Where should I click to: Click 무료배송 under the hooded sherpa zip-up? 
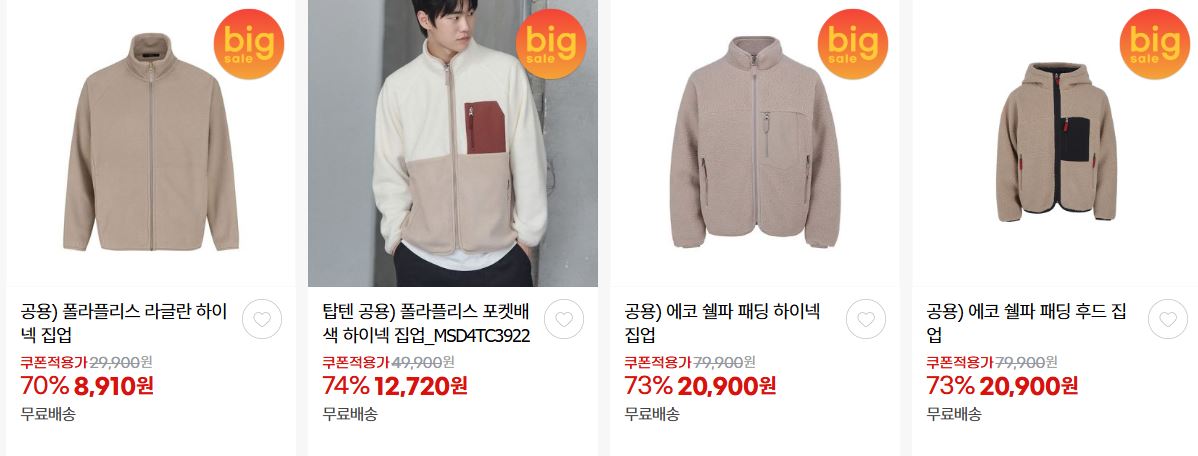click(954, 415)
